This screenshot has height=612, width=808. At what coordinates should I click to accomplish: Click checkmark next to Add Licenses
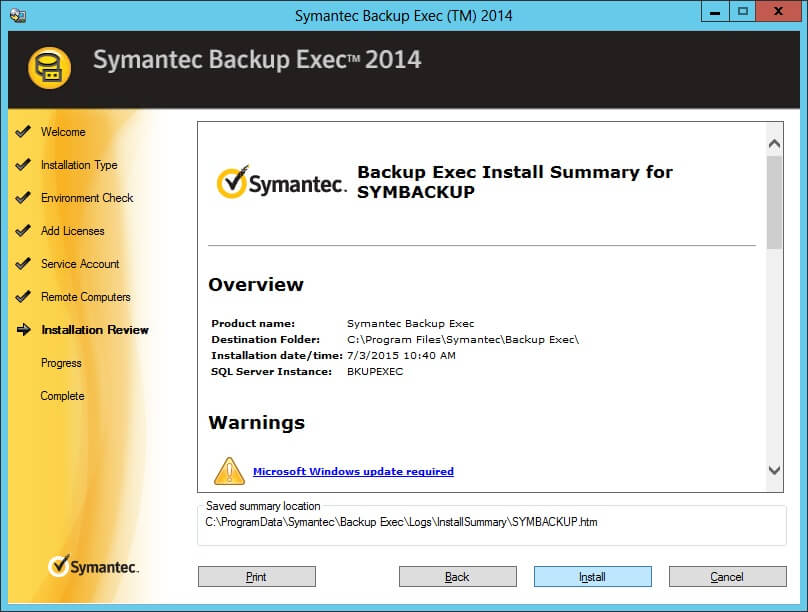23,230
